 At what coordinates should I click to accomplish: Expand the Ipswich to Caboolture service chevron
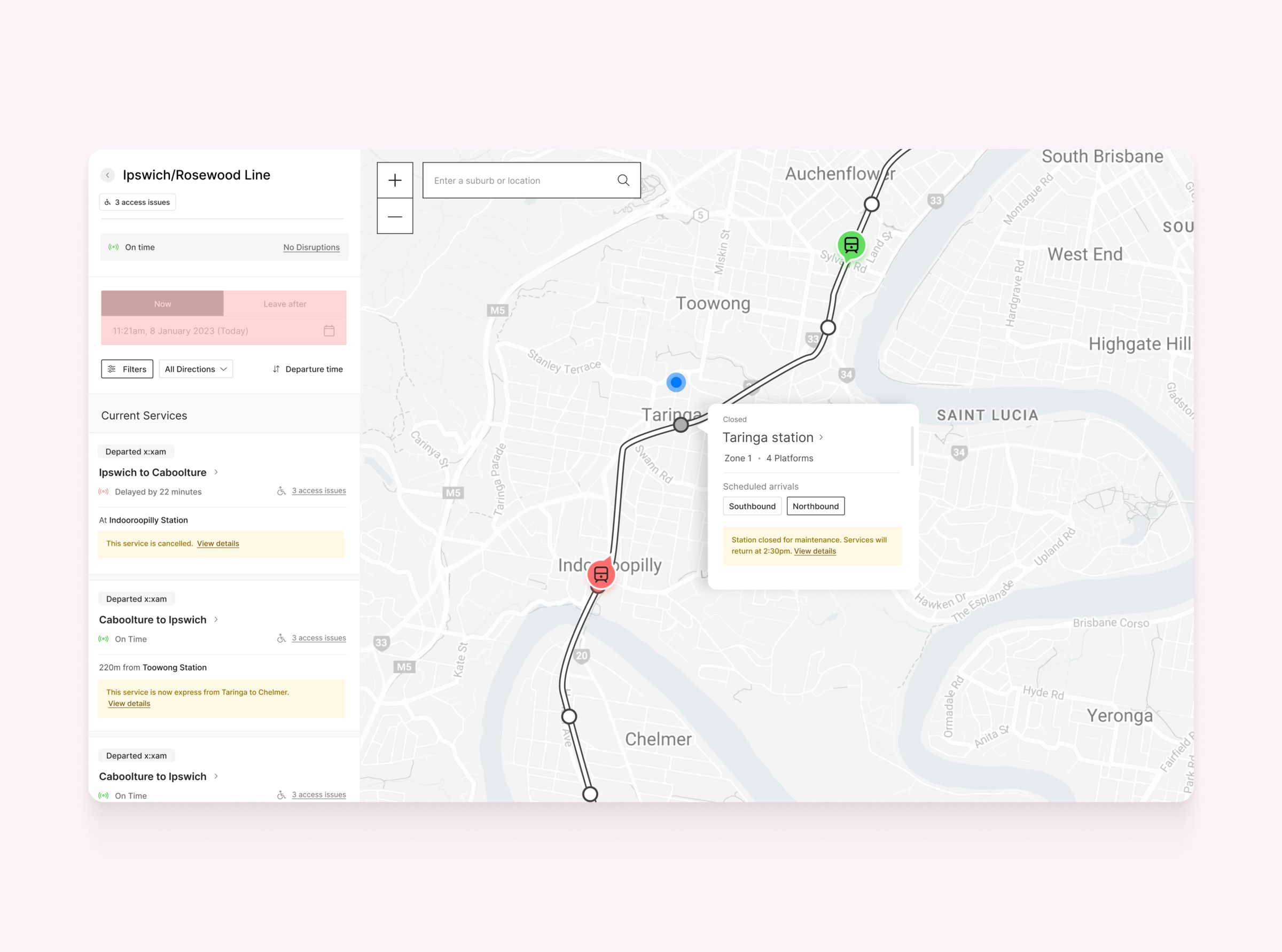(217, 472)
